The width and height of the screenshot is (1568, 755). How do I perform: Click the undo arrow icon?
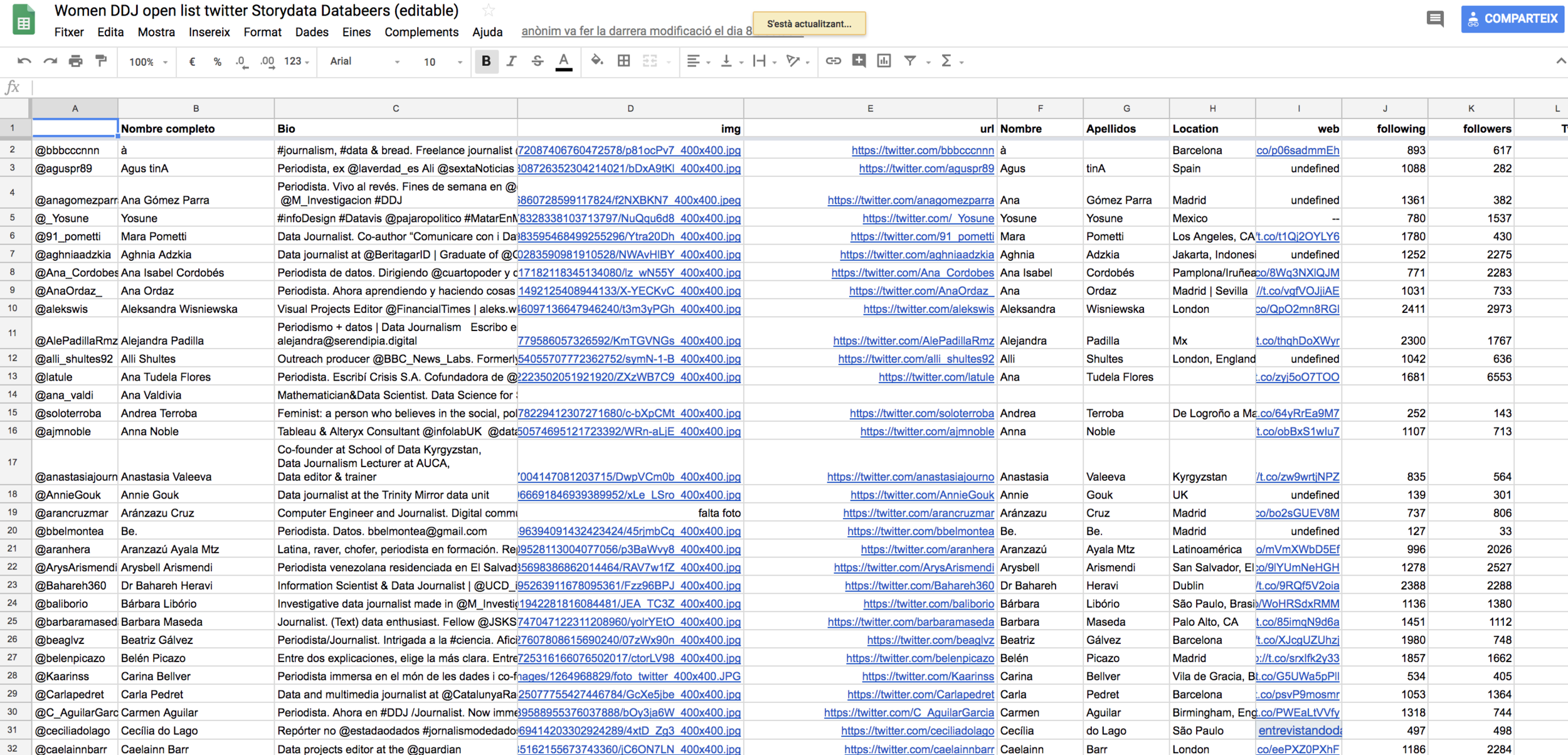point(24,61)
